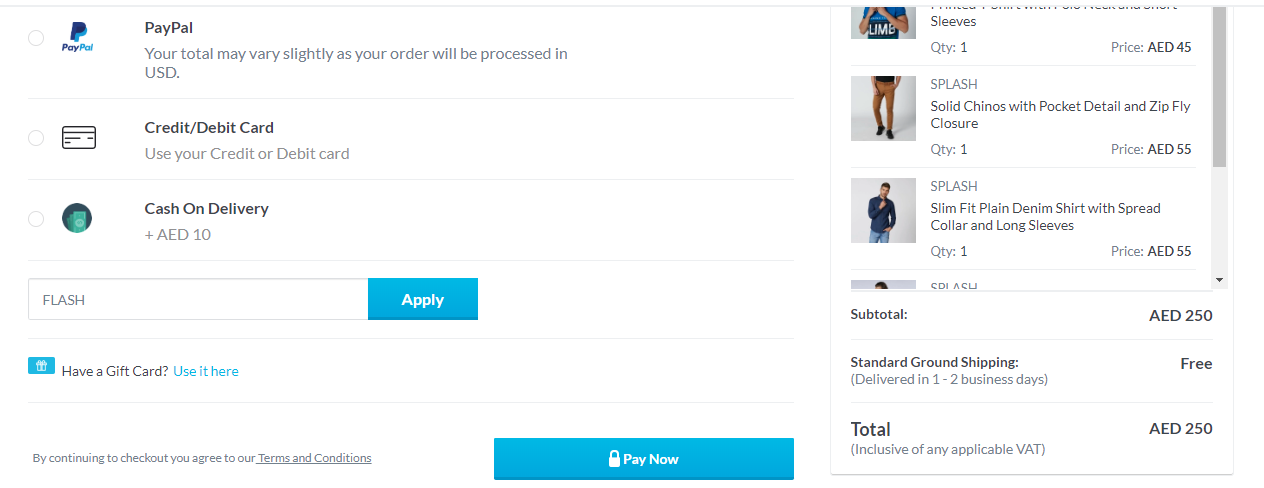Click the Slim Fit Plain Denim Shirt title
1264x488 pixels.
click(1045, 216)
